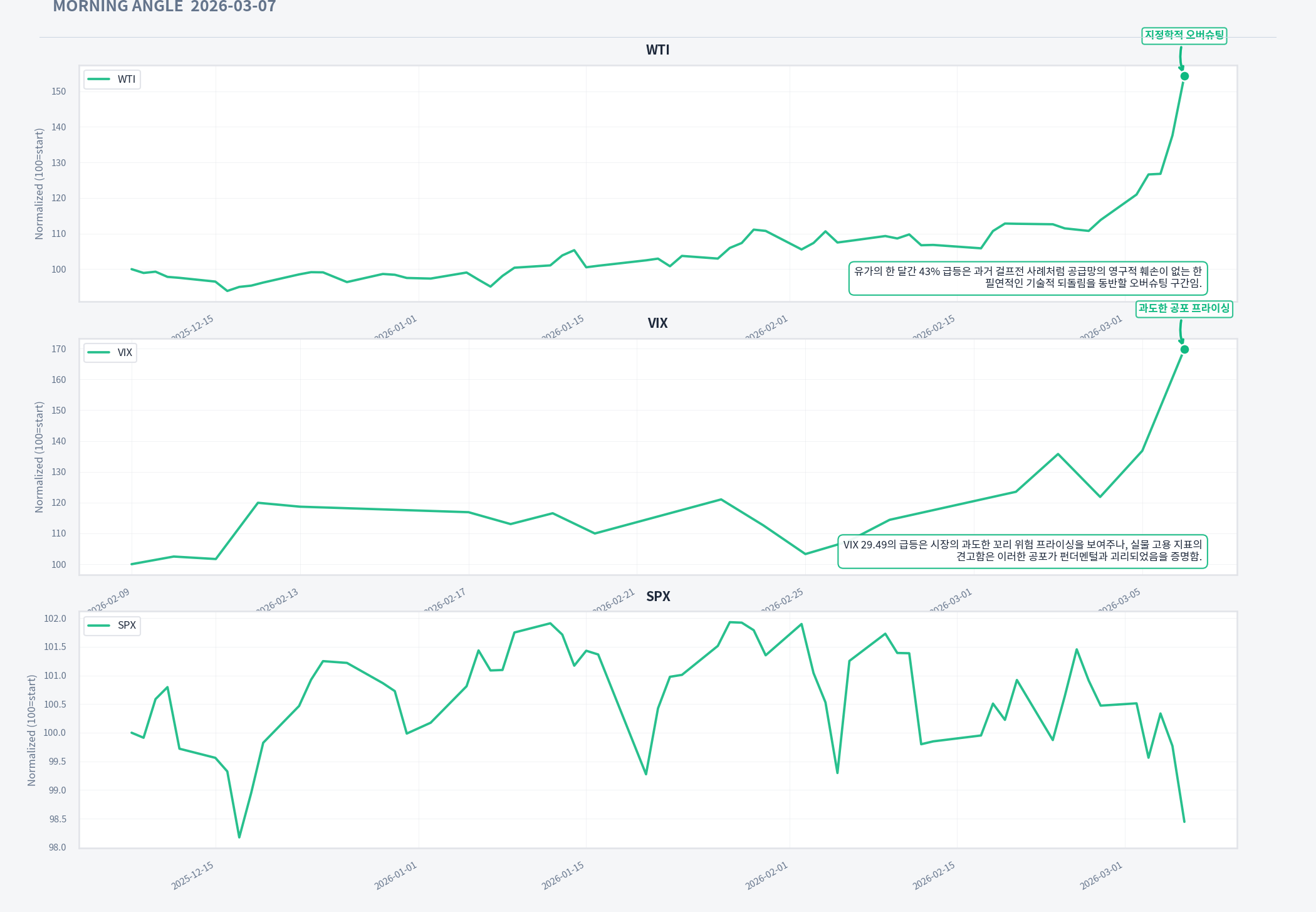This screenshot has width=1316, height=912.
Task: Click the SPX chart title
Action: tap(657, 597)
